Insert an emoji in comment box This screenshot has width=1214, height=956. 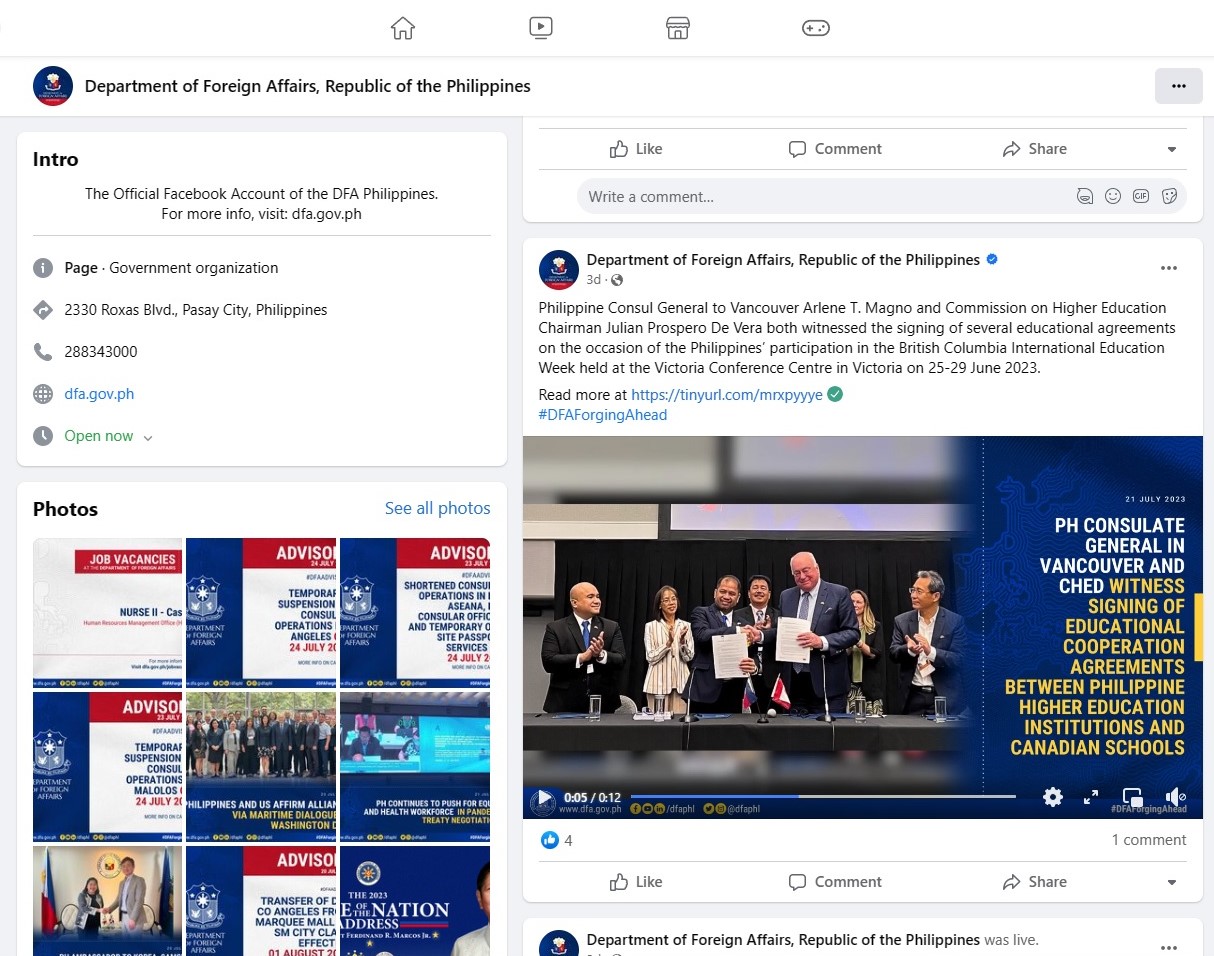pos(1113,197)
